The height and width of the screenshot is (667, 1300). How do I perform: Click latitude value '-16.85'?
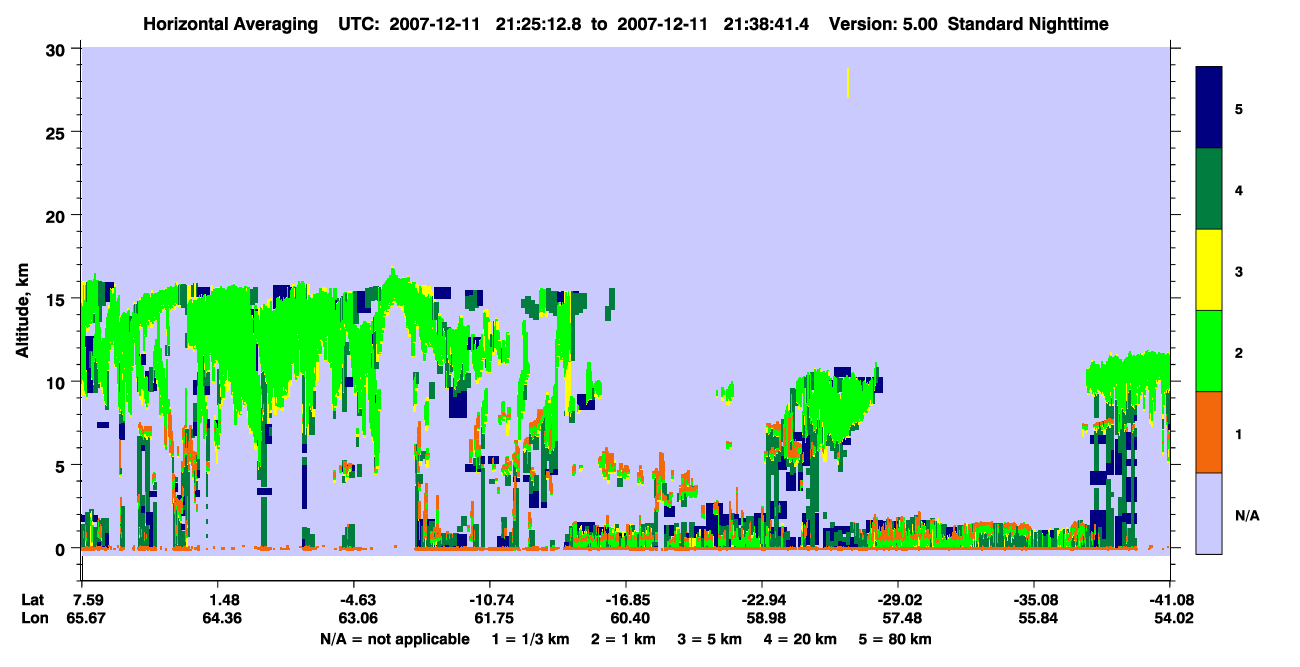pos(625,600)
